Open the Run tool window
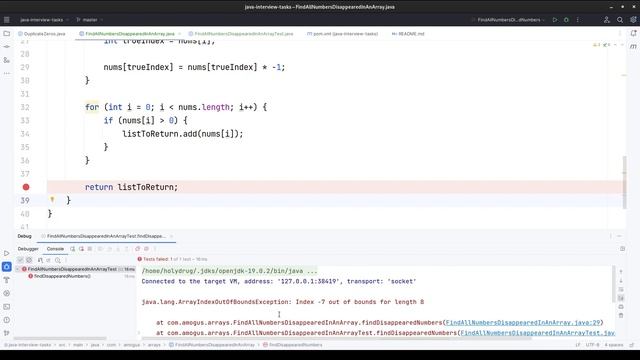 click(x=7, y=253)
